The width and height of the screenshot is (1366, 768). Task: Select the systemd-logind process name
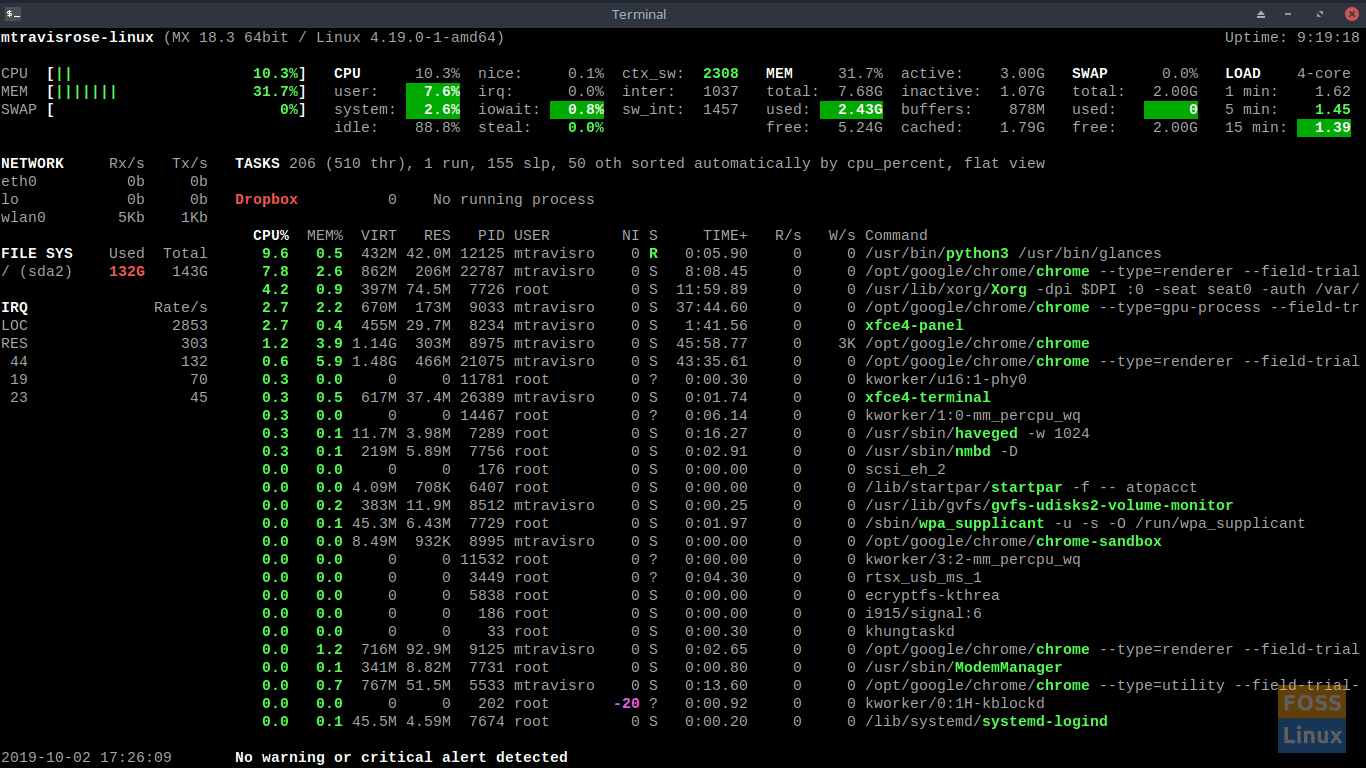(x=1044, y=722)
